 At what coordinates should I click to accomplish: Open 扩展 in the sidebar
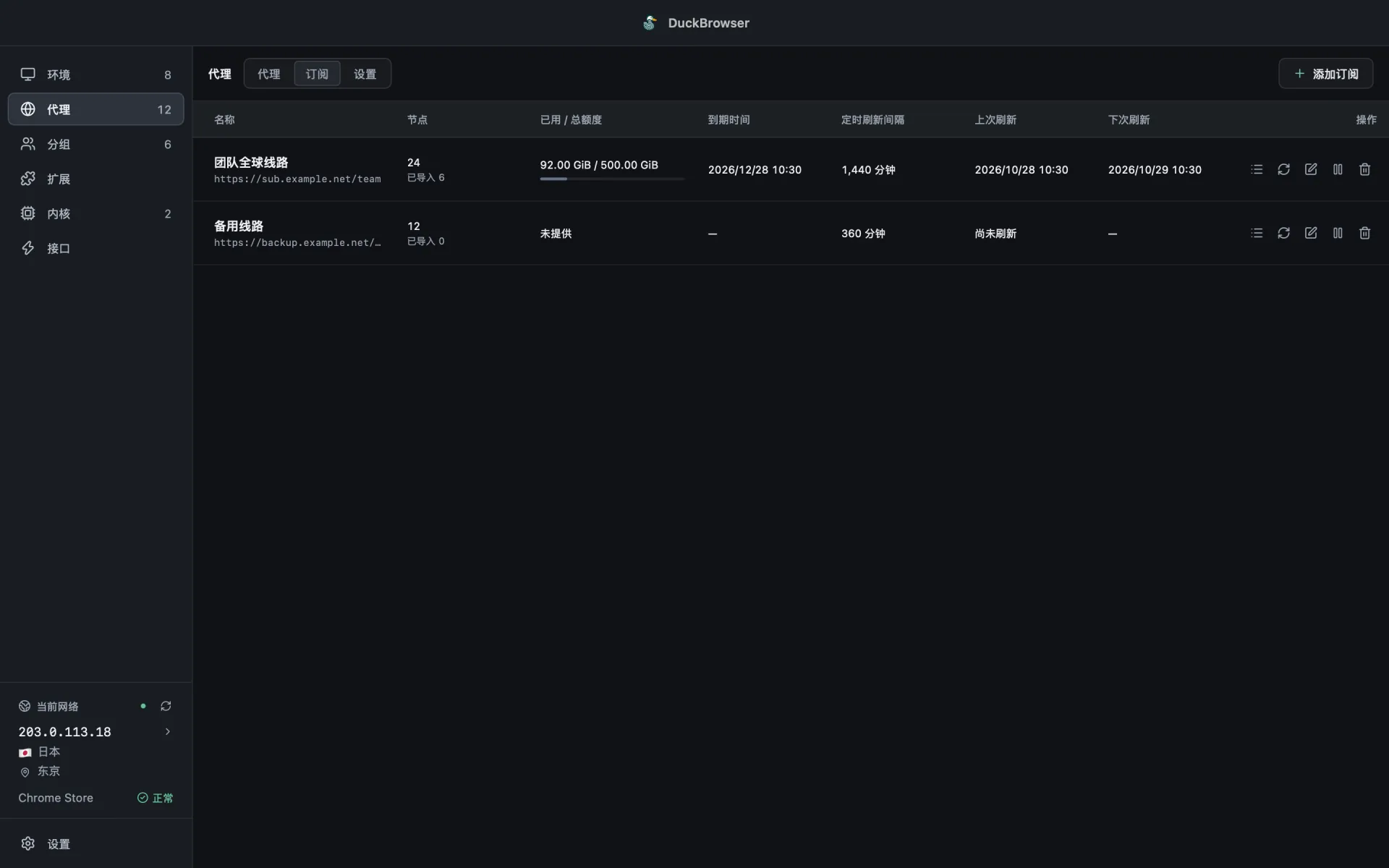click(x=95, y=179)
